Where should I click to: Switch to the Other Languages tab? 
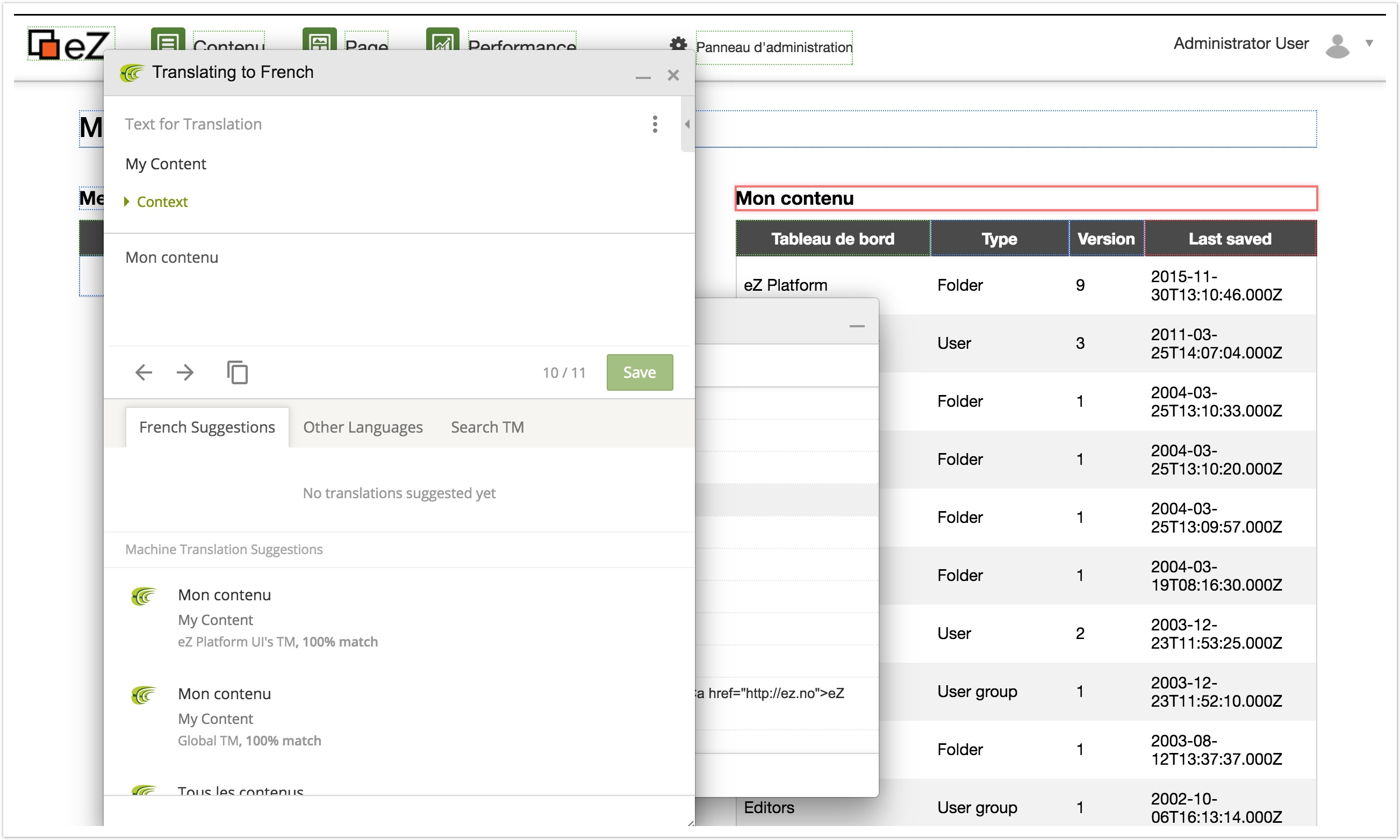pos(363,427)
